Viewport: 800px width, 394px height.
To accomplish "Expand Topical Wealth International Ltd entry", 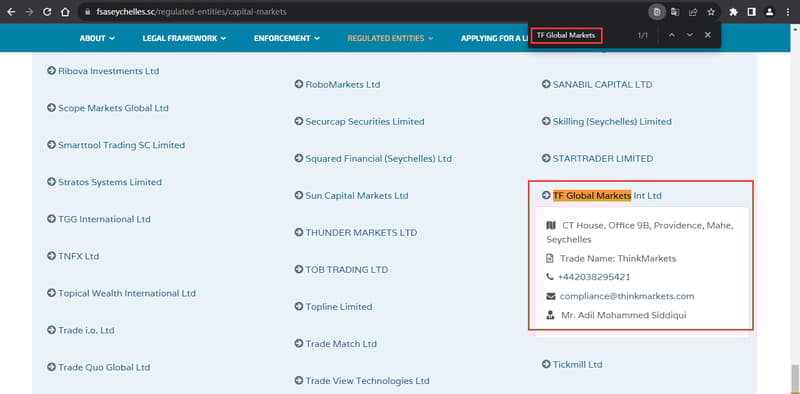I will point(121,293).
